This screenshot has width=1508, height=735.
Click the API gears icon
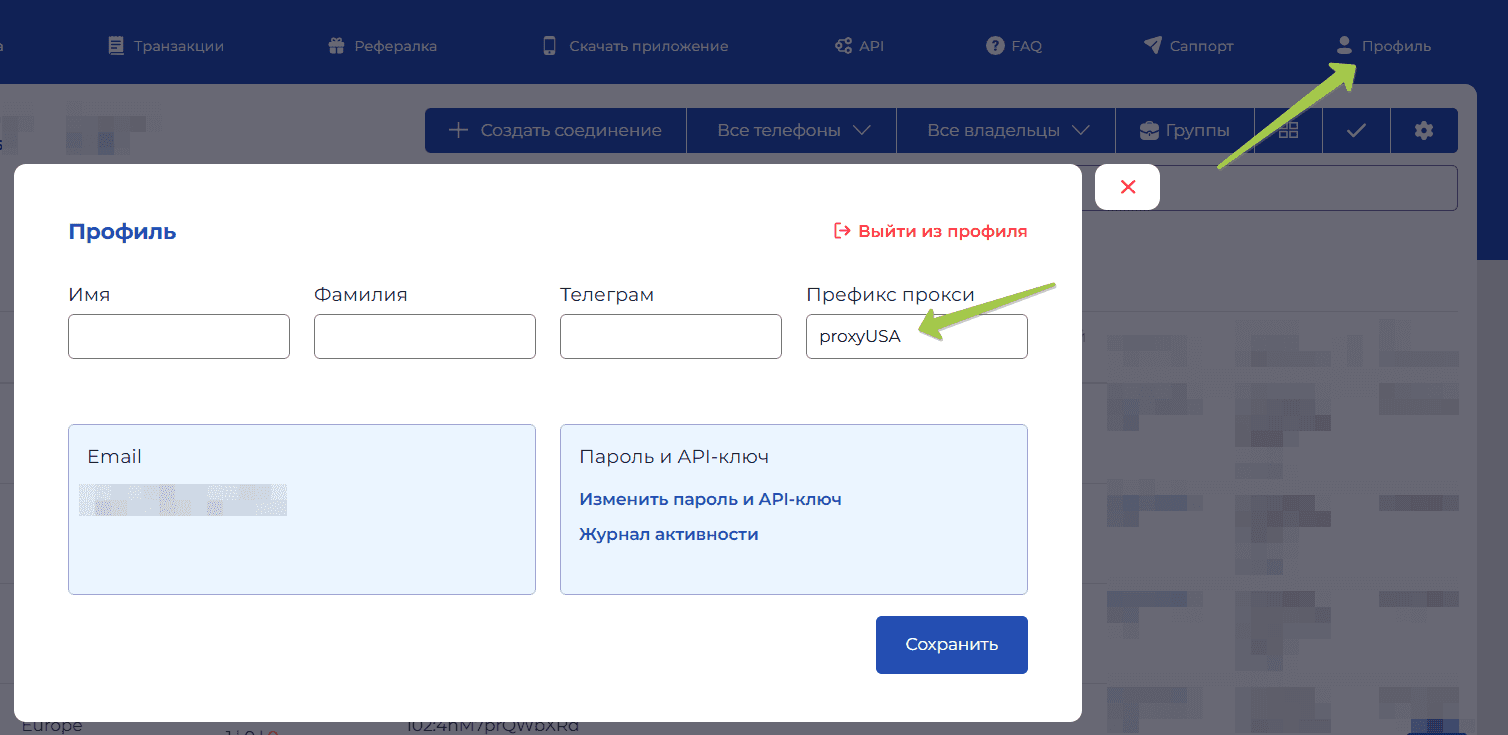tap(843, 46)
